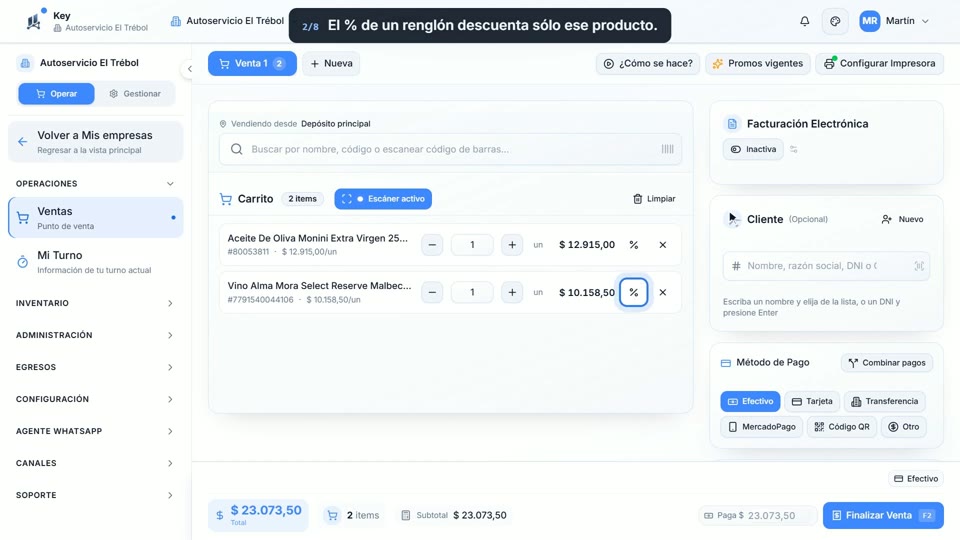
Task: Click the Efectivo chip above footer
Action: [916, 479]
